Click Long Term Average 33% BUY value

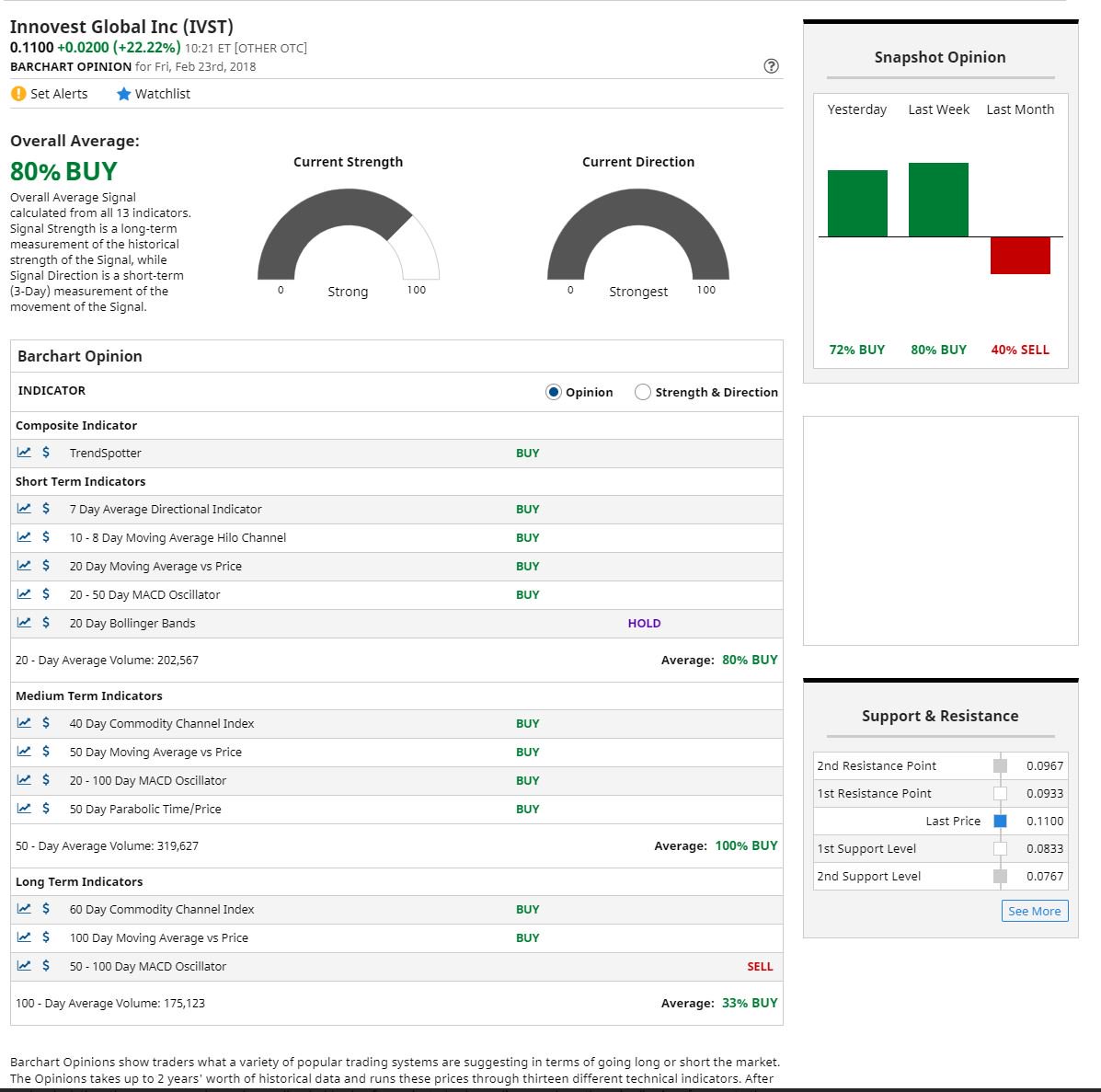(x=750, y=1003)
